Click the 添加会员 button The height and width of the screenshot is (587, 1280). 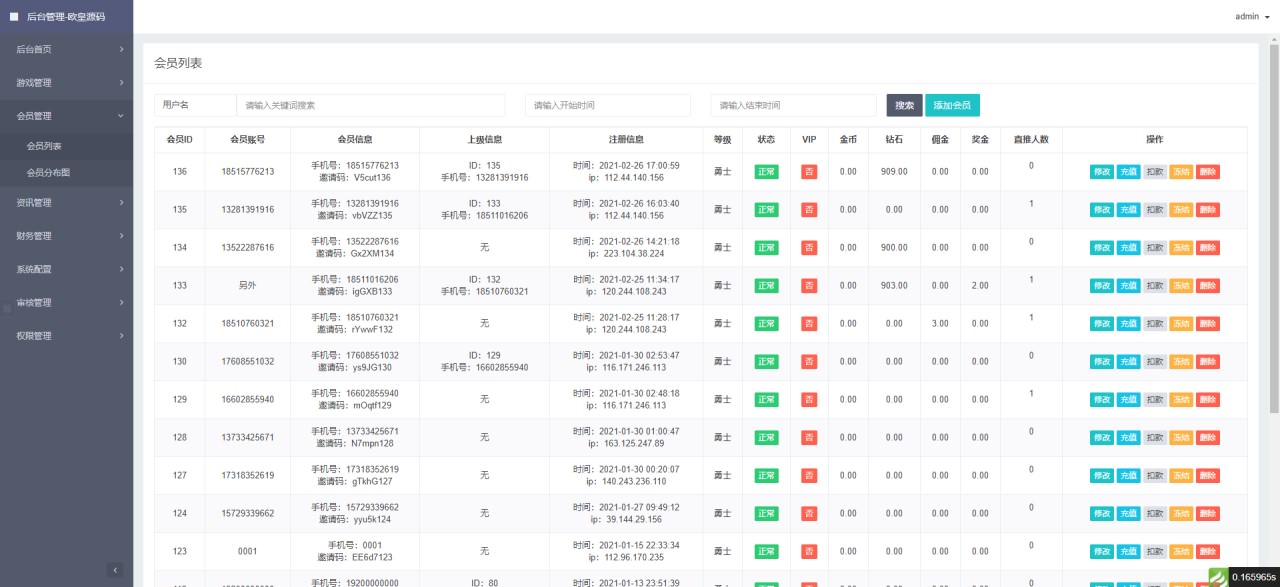tap(951, 105)
